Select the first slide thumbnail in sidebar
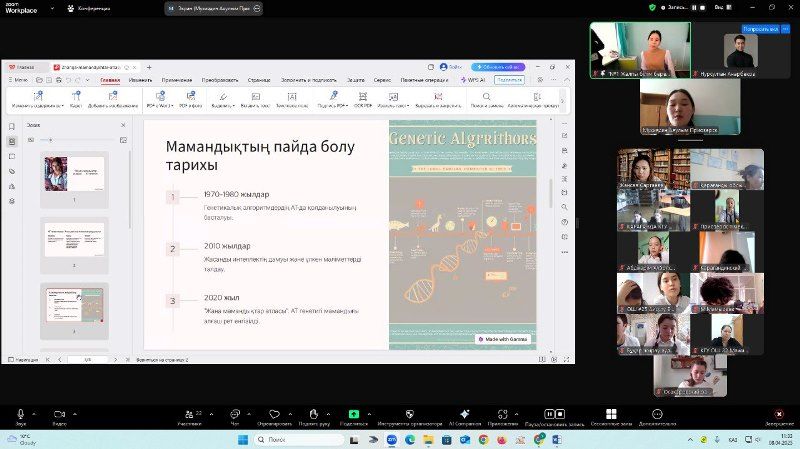The height and width of the screenshot is (449, 800). point(74,174)
